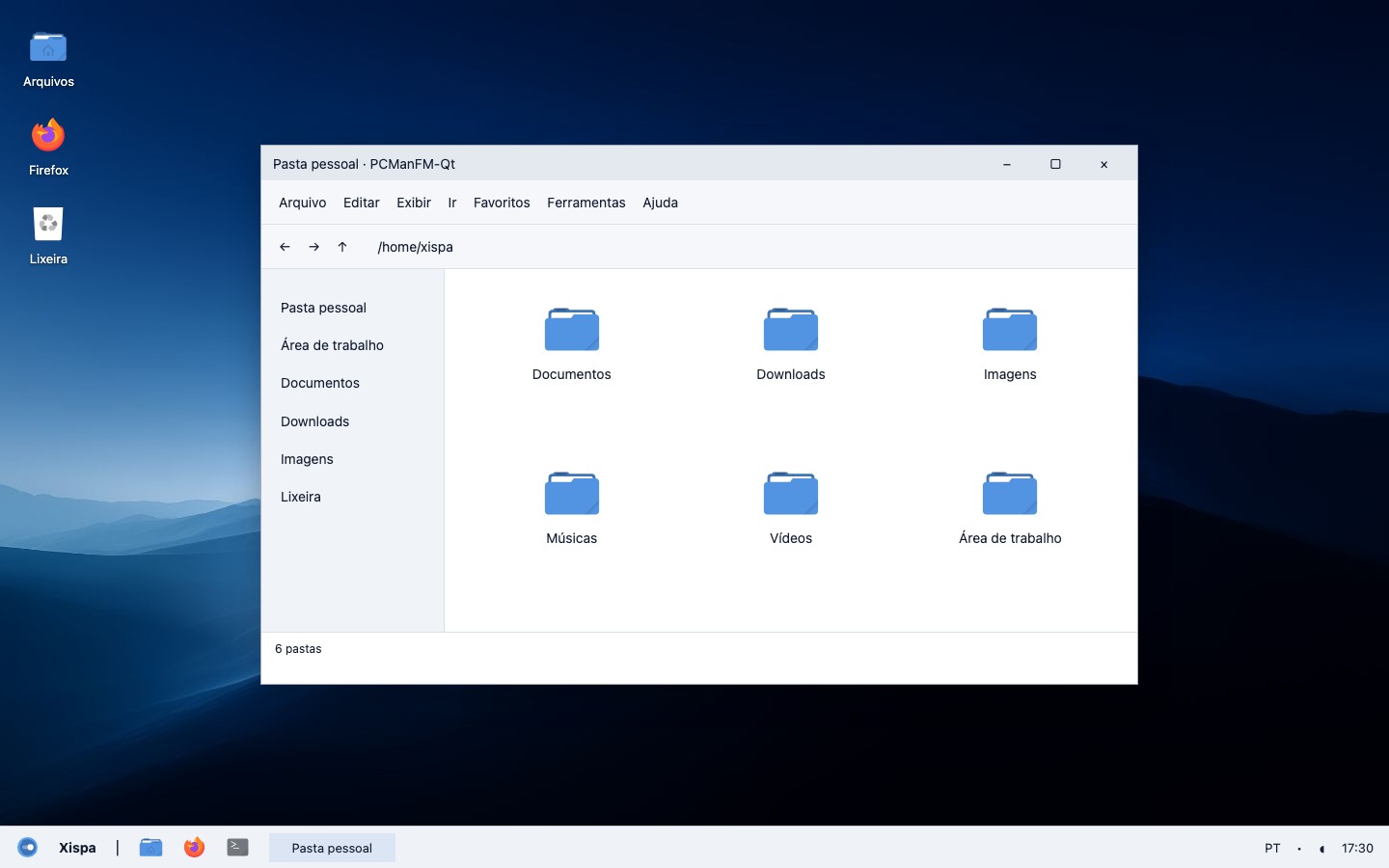Open the Arquivos desktop icon

tap(48, 47)
